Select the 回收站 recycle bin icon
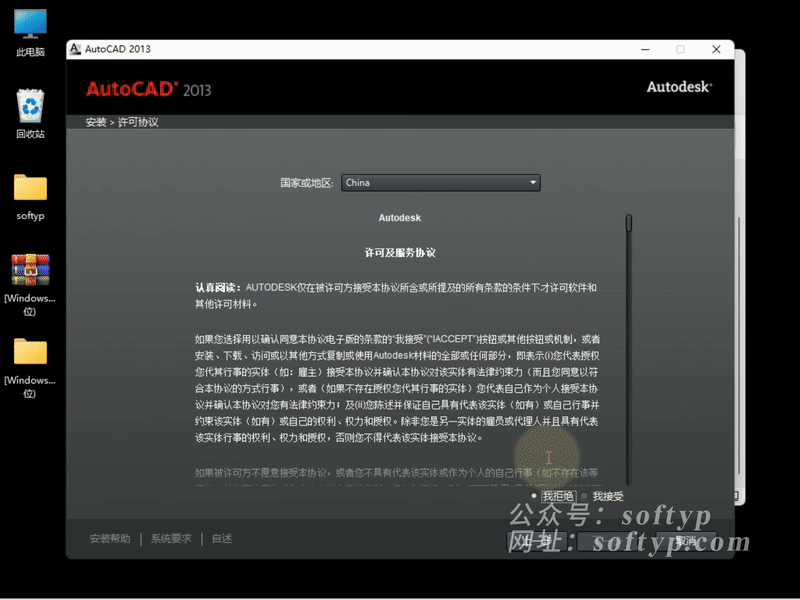This screenshot has width=800, height=600. [30, 113]
